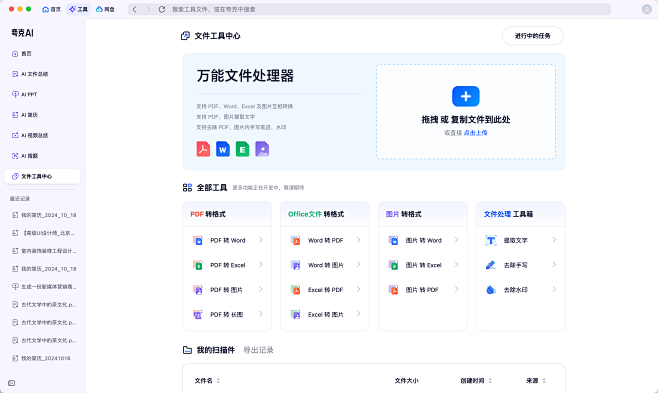Click the 图片 转 Excel icon

393,265
